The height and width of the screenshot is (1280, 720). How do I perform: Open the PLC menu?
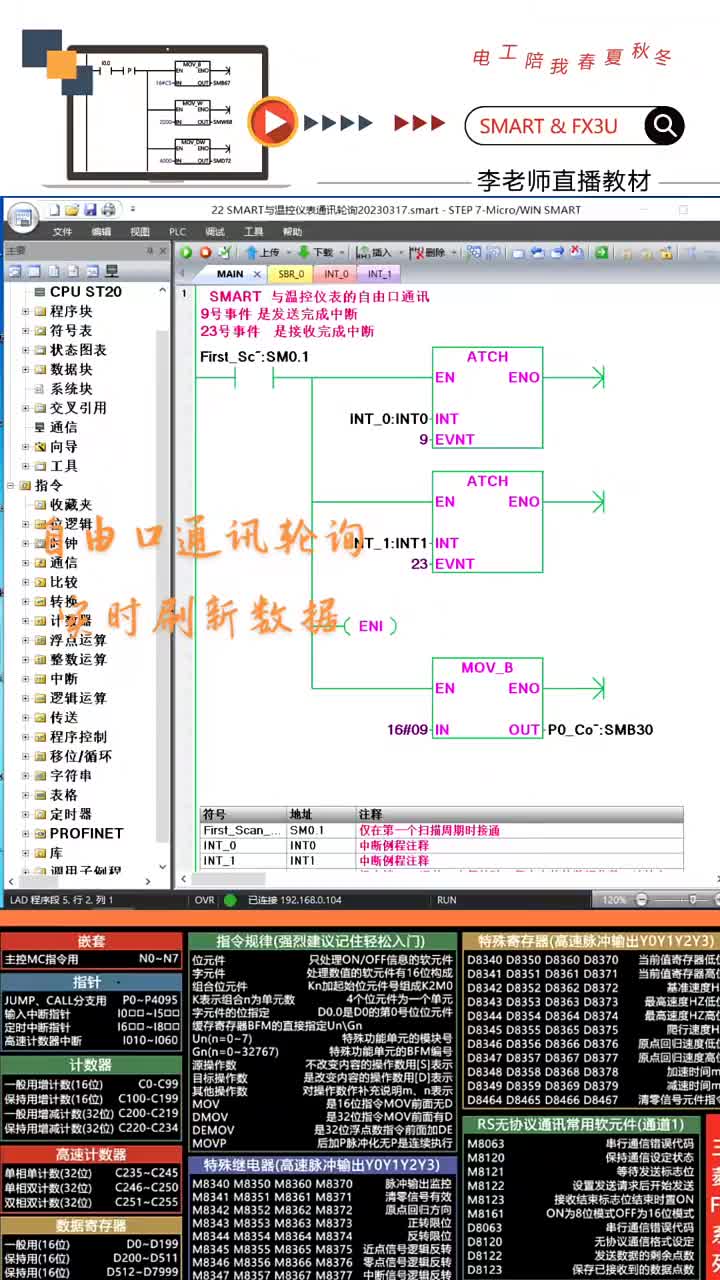coord(177,232)
